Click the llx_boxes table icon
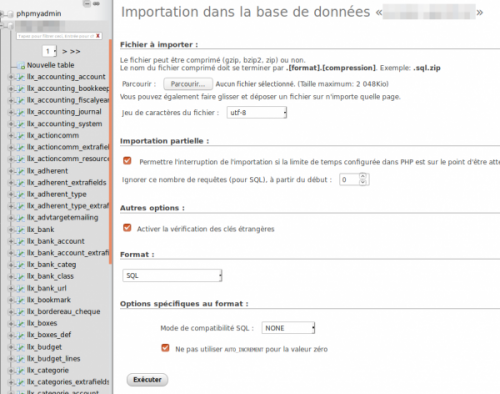 tap(21, 324)
